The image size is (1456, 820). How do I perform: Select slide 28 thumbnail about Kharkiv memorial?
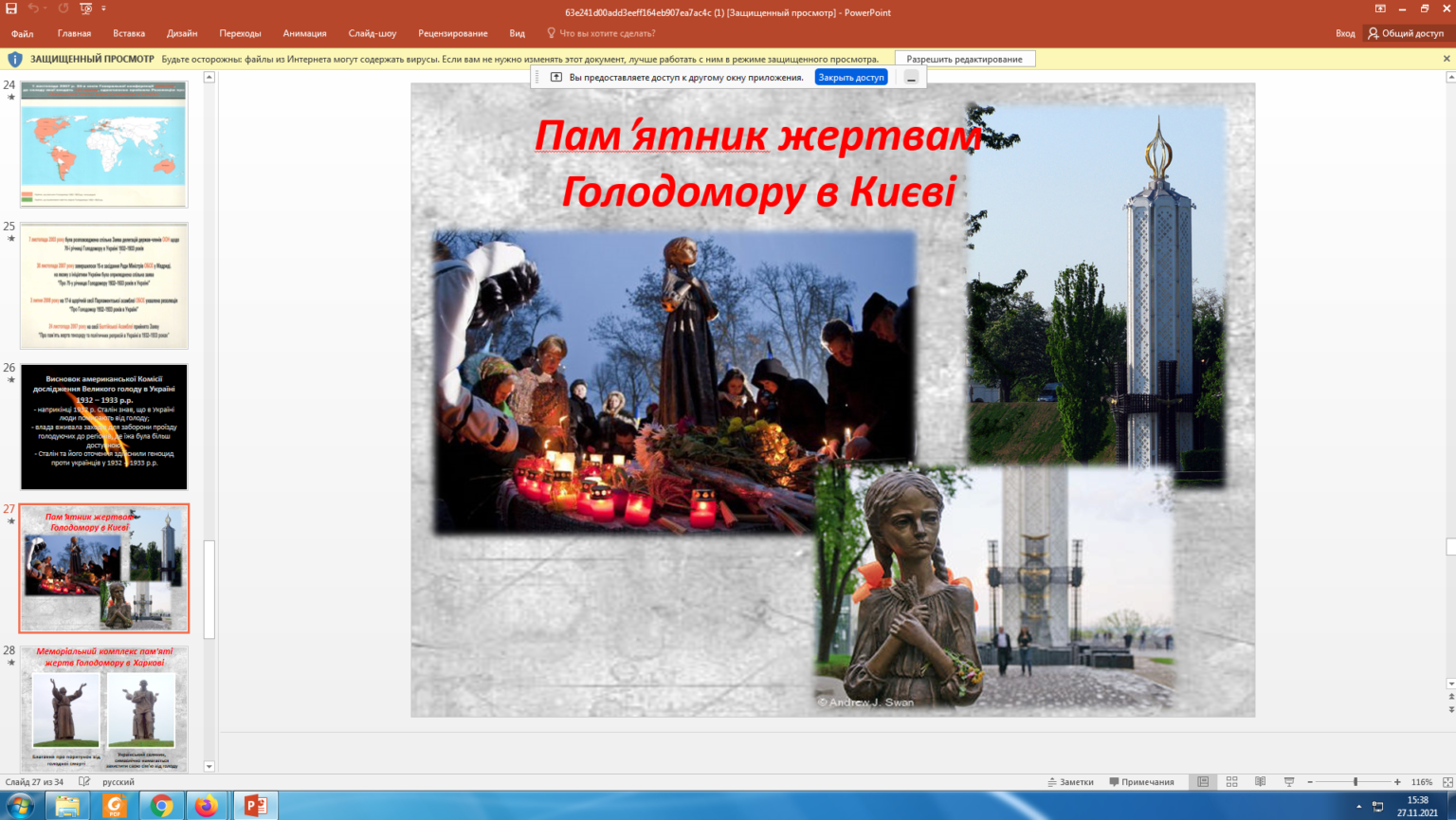pos(104,708)
